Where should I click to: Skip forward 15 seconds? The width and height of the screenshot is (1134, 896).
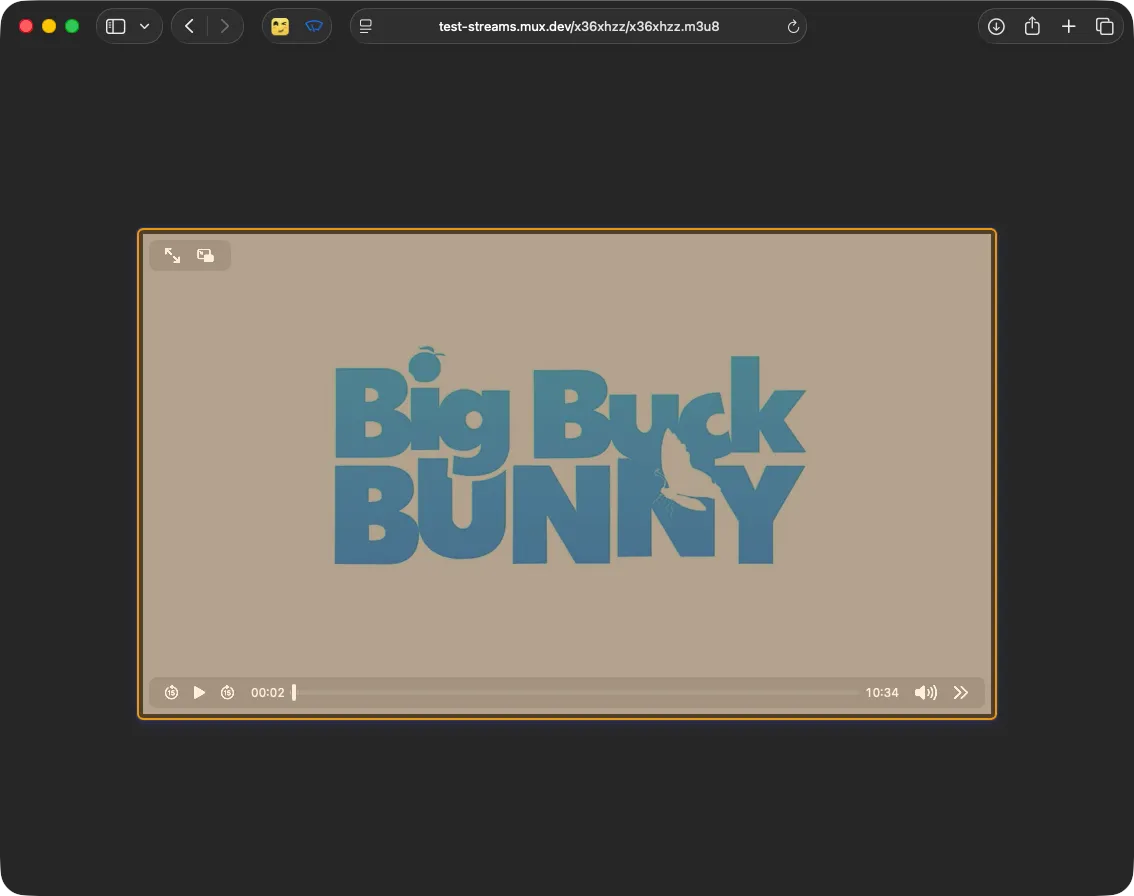pyautogui.click(x=227, y=692)
